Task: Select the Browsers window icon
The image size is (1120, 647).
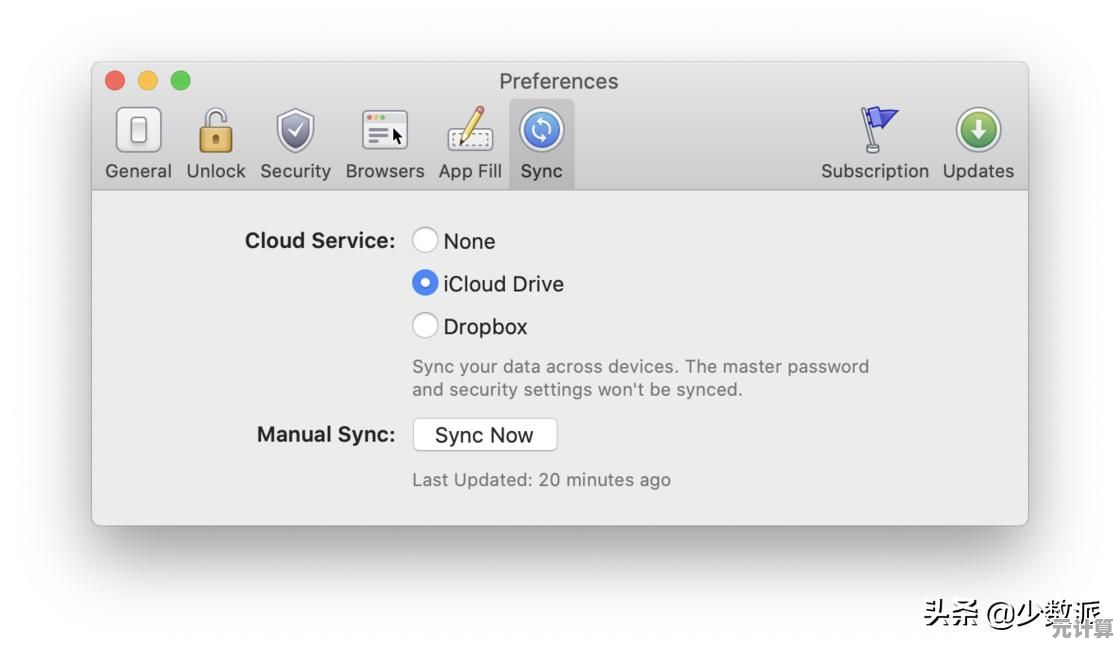Action: point(385,130)
